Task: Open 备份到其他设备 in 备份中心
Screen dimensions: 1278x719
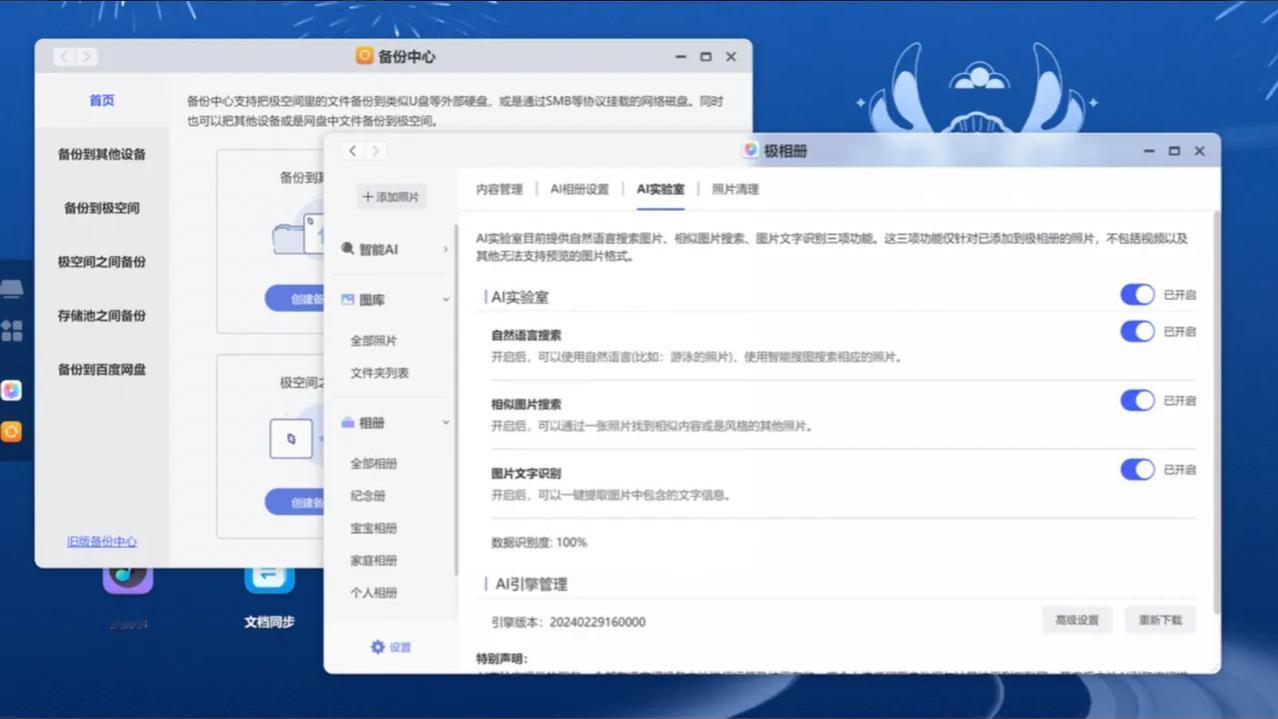Action: click(x=102, y=154)
